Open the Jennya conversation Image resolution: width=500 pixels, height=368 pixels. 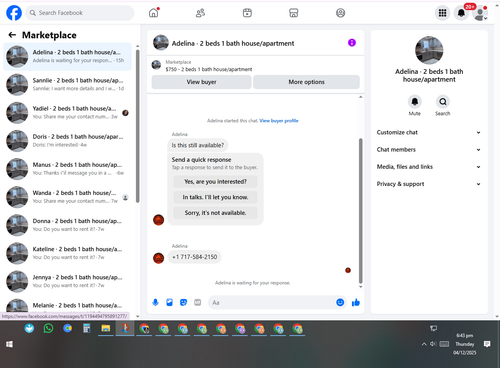coord(67,281)
